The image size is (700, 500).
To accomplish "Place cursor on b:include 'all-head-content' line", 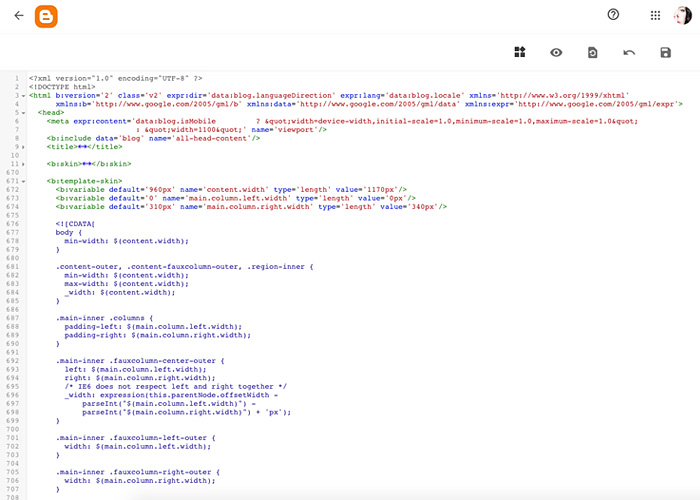I will (153, 138).
